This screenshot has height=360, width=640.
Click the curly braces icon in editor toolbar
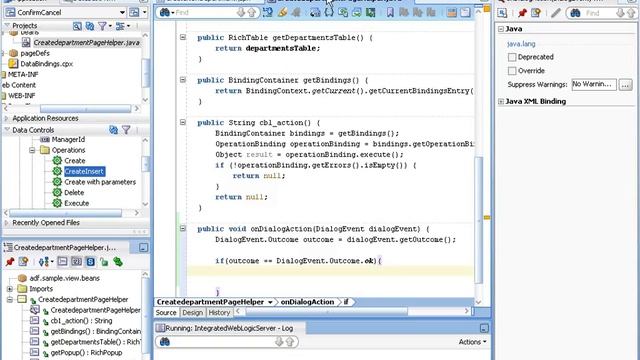(329, 12)
